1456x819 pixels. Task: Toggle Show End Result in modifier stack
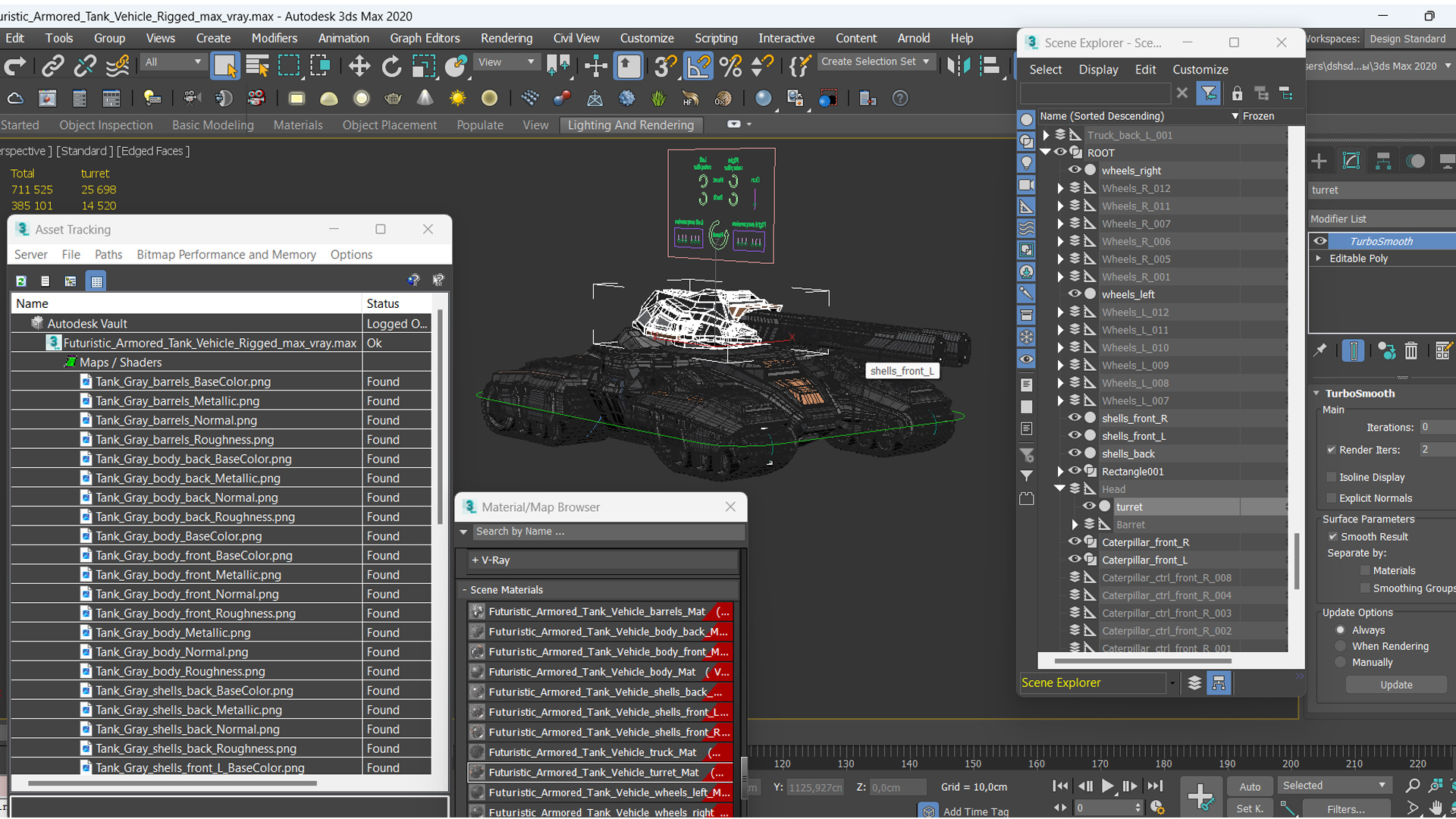[1353, 350]
